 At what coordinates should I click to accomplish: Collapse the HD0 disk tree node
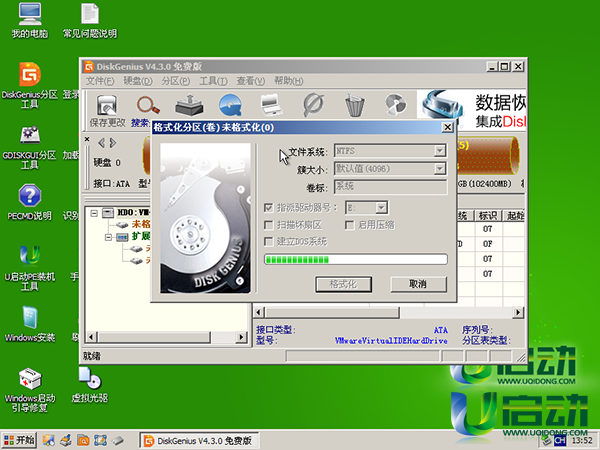94,213
